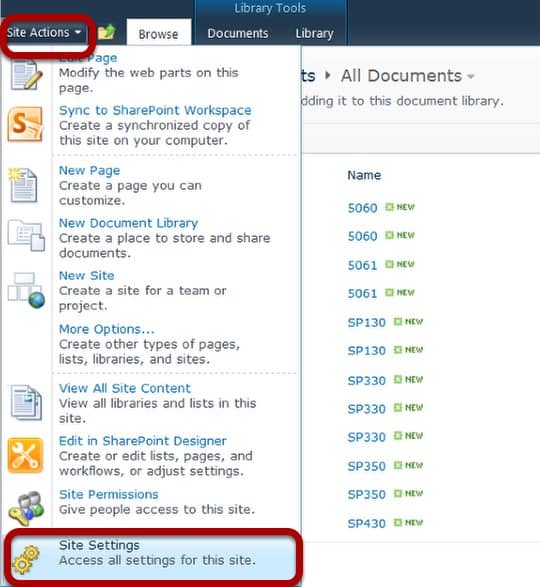
Task: Expand the All Documents view dropdown
Action: [x=471, y=77]
